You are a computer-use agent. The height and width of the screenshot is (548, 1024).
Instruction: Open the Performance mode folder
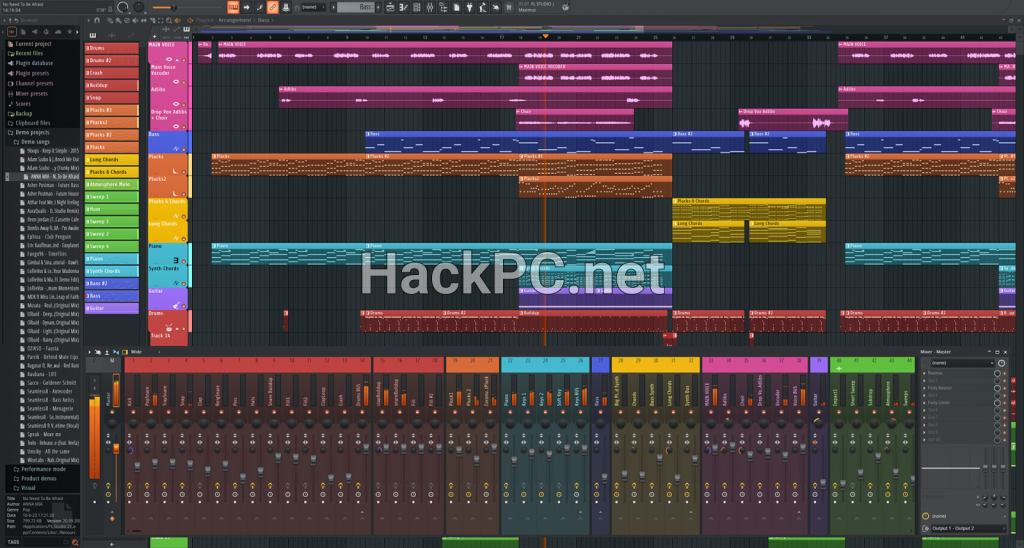(38, 468)
